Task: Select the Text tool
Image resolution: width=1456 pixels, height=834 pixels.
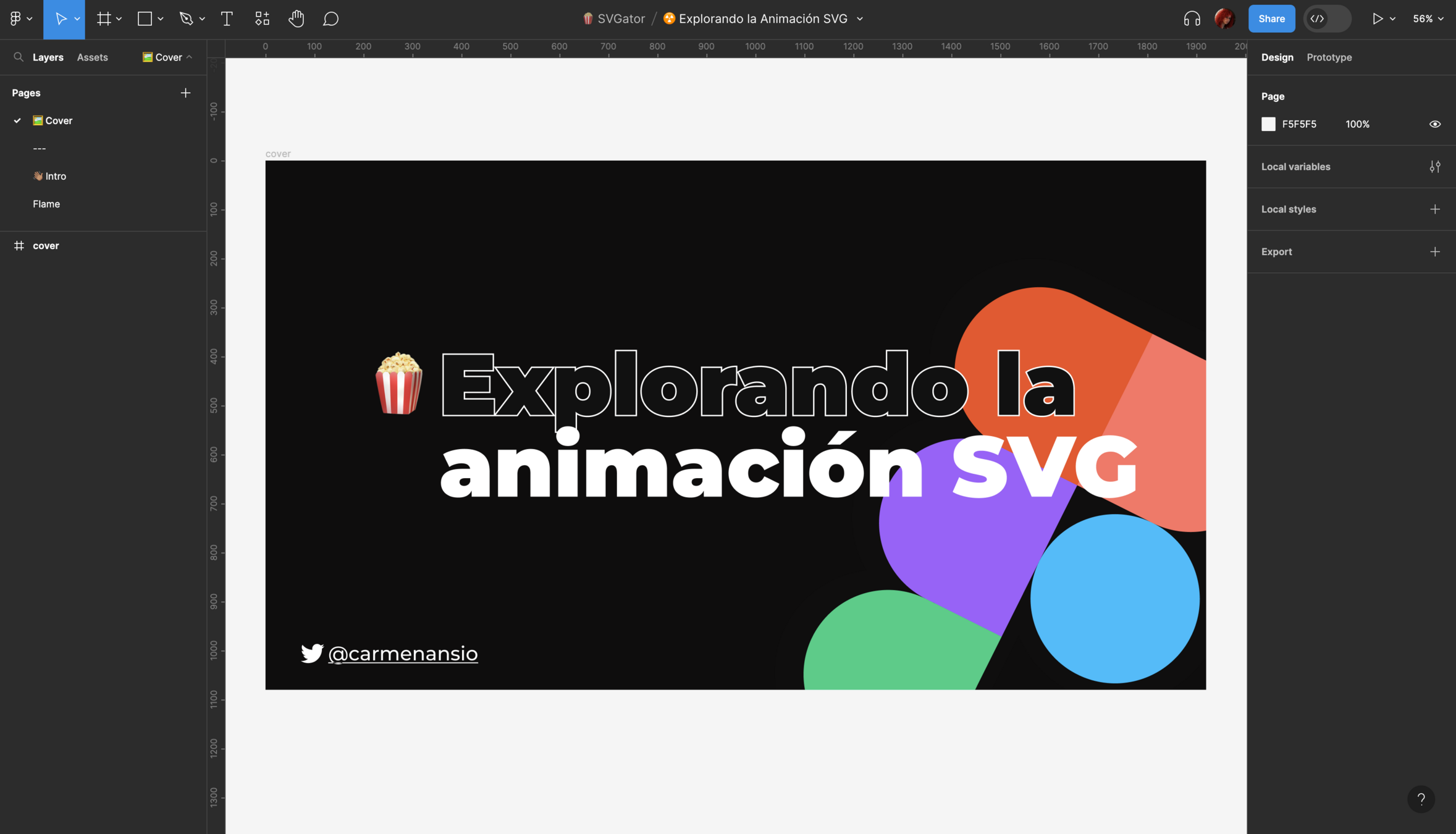Action: click(x=227, y=19)
